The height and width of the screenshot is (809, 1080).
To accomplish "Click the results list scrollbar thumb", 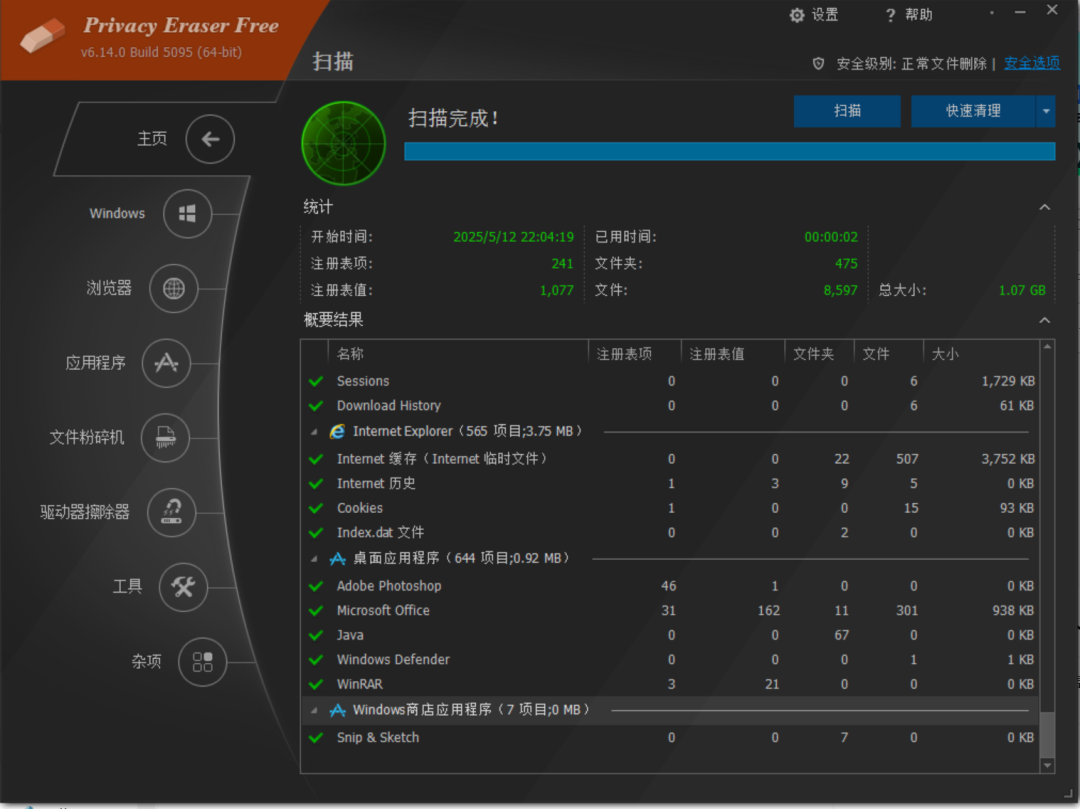I will pos(1047,734).
